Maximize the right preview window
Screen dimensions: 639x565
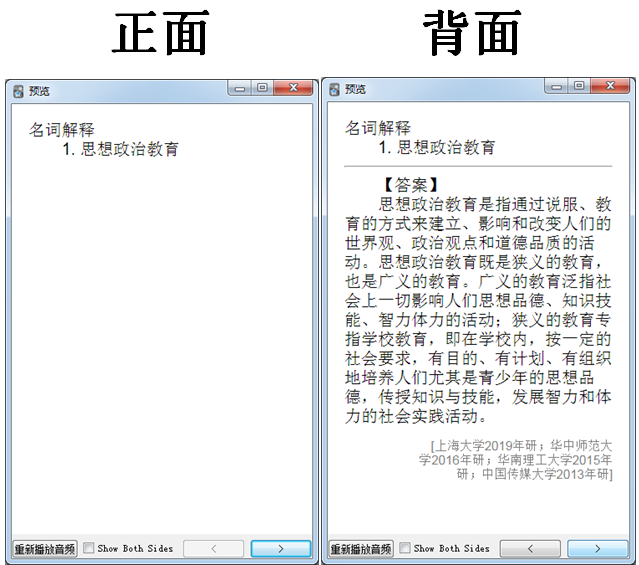coord(579,86)
